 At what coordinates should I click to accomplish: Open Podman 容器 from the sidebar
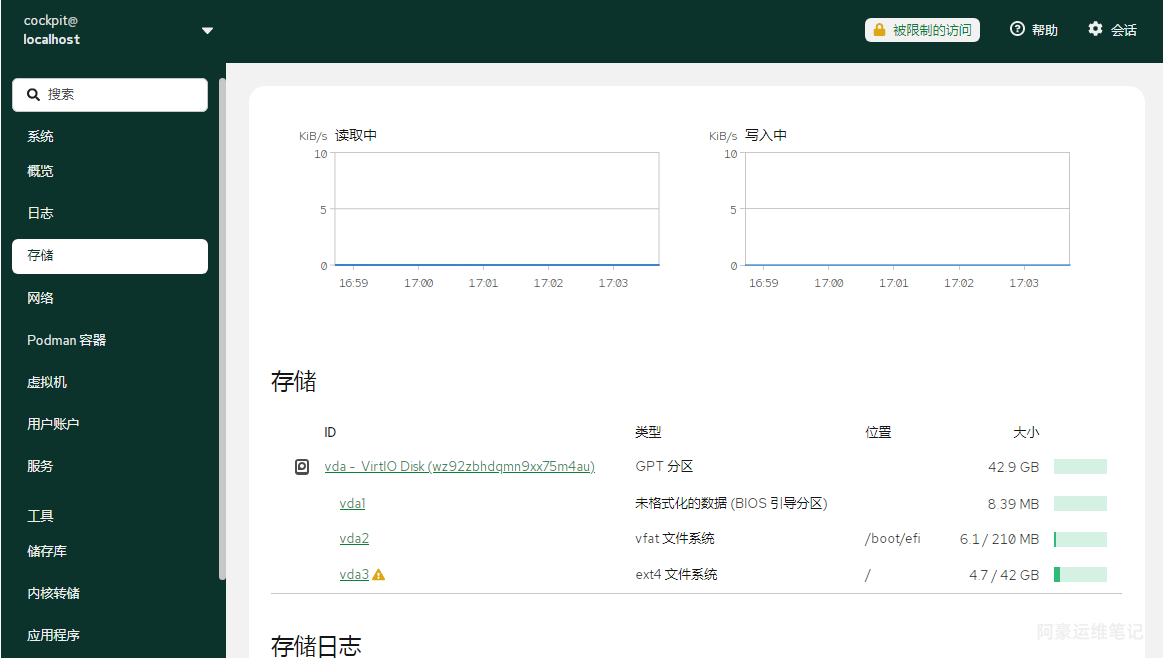[66, 340]
